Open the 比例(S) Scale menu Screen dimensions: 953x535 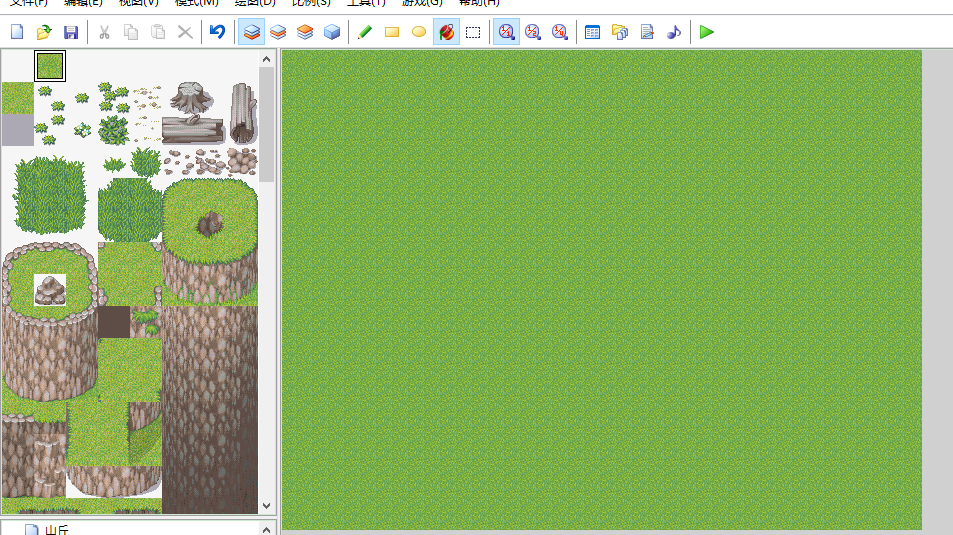click(x=311, y=2)
